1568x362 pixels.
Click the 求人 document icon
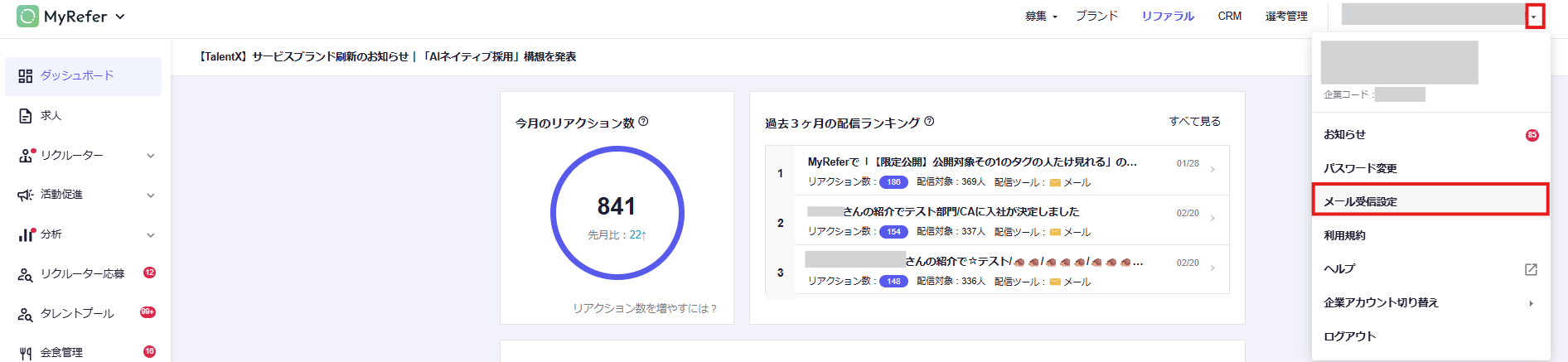coord(25,116)
